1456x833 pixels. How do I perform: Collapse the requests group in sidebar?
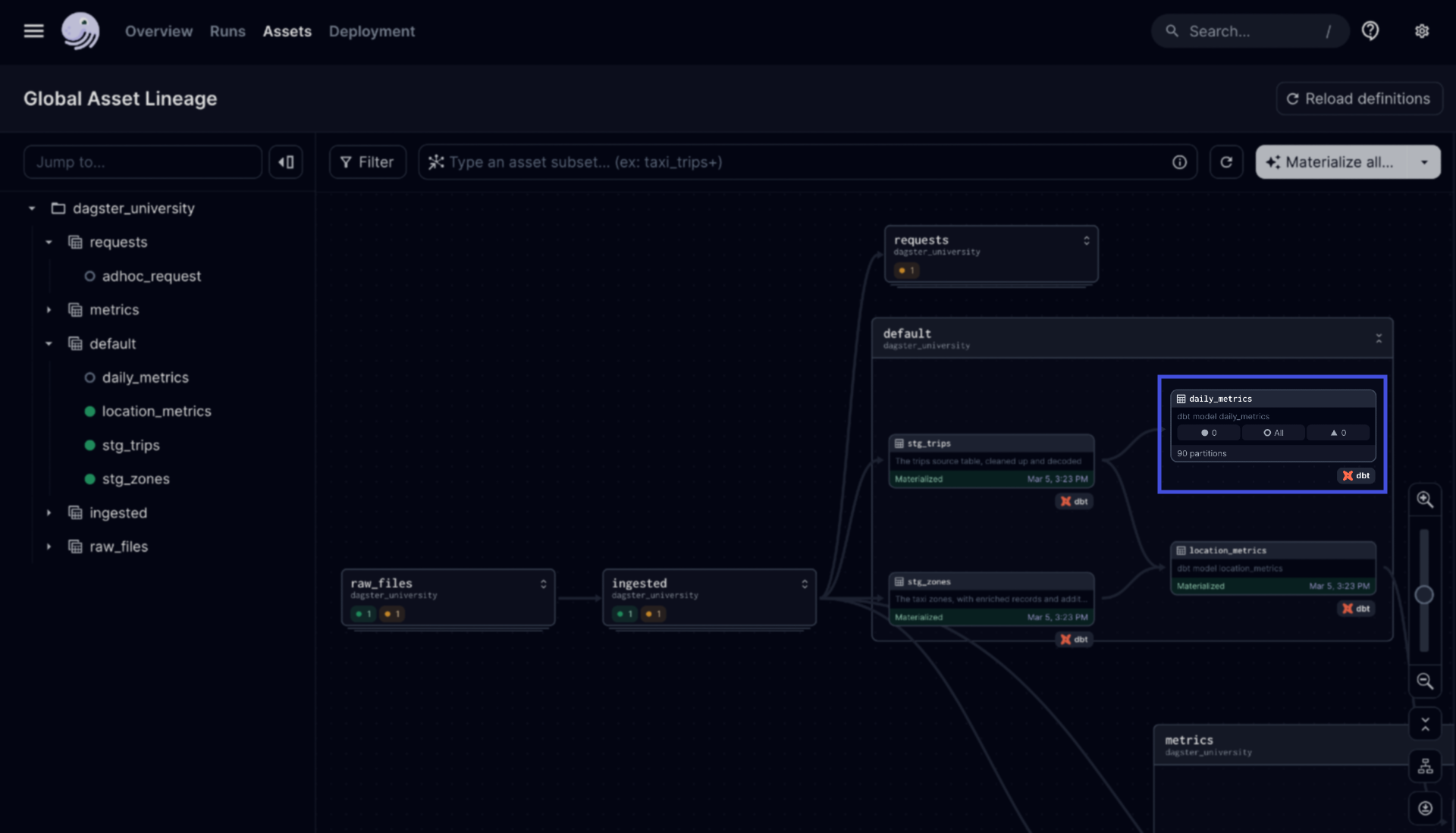[49, 243]
